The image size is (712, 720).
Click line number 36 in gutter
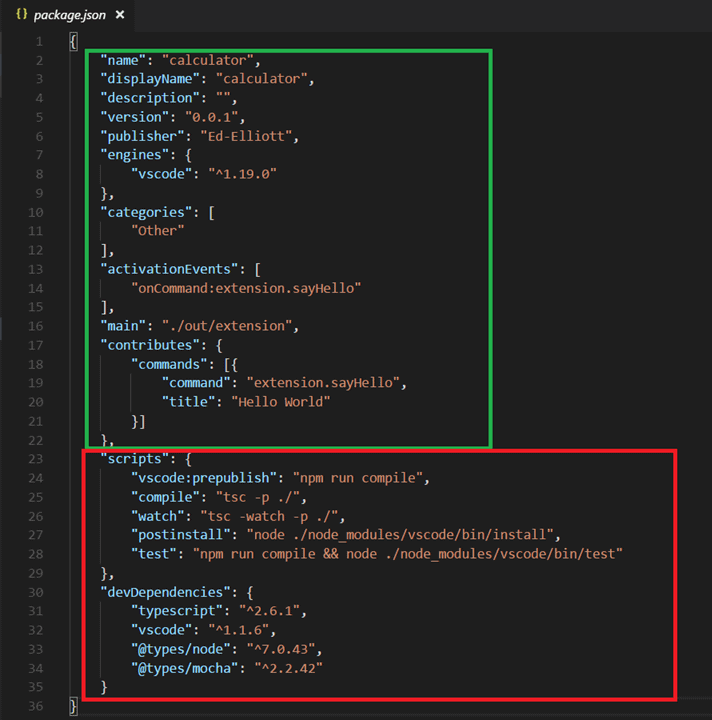click(36, 706)
